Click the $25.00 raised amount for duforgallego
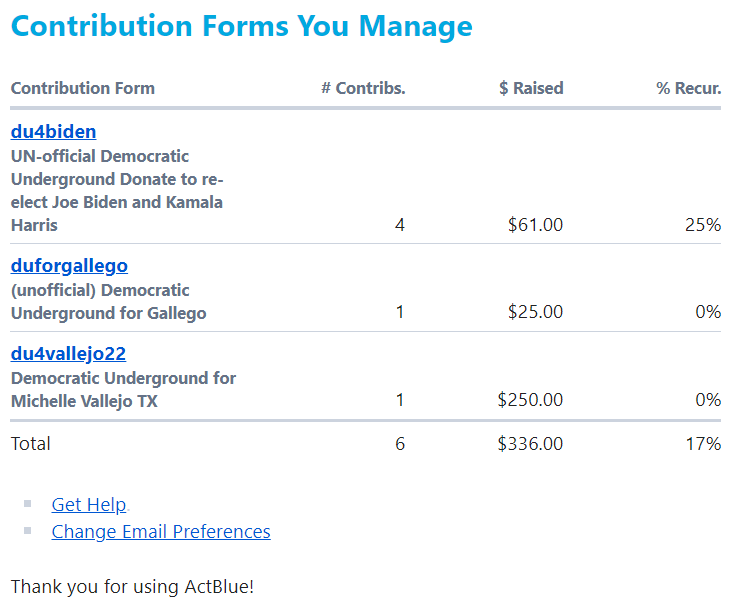 536,312
